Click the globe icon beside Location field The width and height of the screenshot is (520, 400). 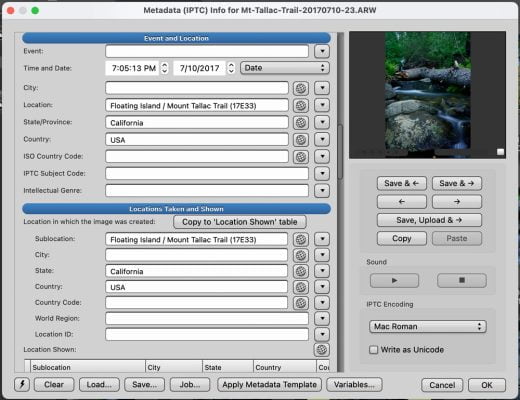click(301, 106)
